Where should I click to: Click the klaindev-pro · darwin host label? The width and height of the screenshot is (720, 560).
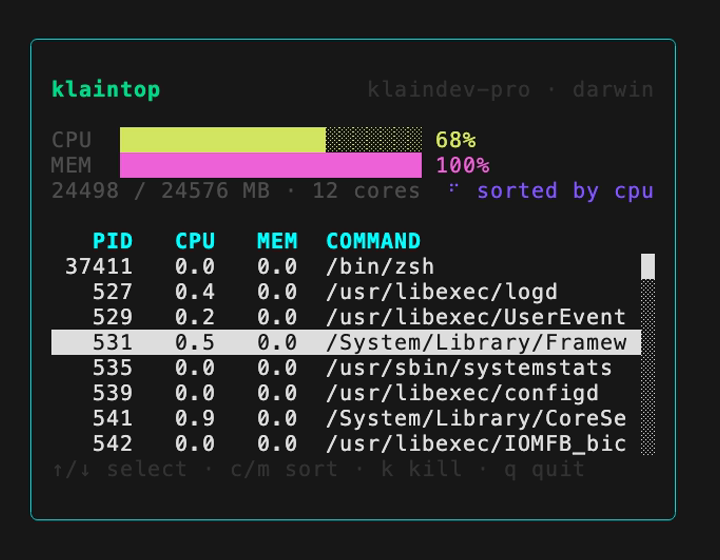[511, 90]
